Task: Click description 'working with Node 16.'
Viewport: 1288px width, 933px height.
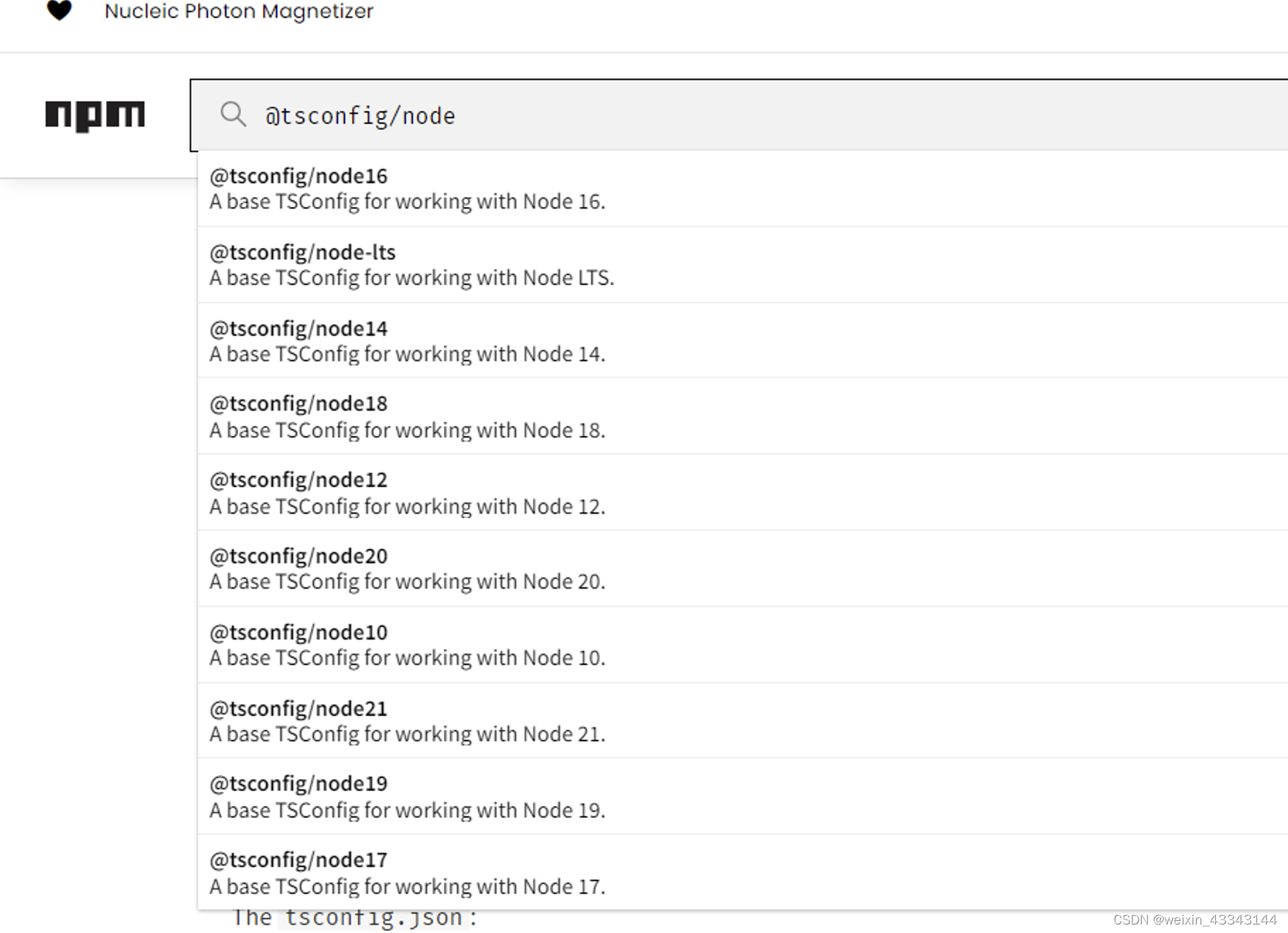Action: pos(500,202)
